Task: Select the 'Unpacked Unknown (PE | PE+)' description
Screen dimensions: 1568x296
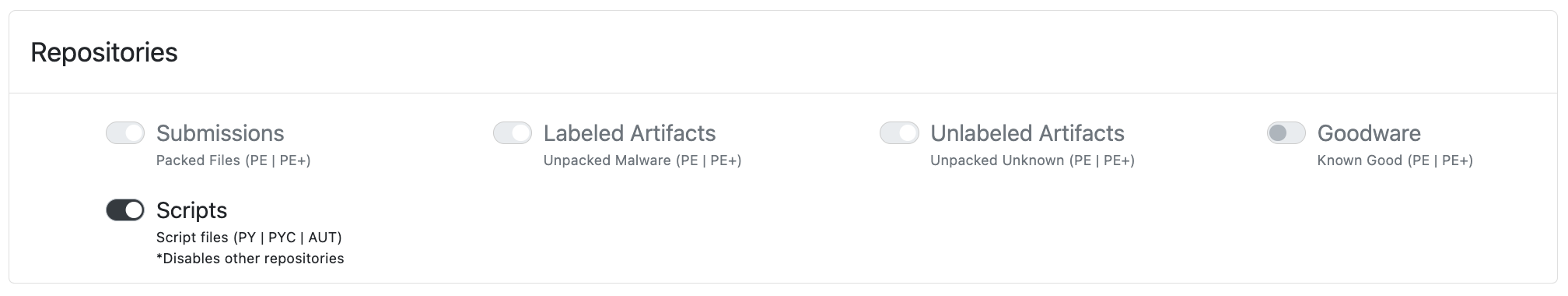Action: (x=1032, y=160)
